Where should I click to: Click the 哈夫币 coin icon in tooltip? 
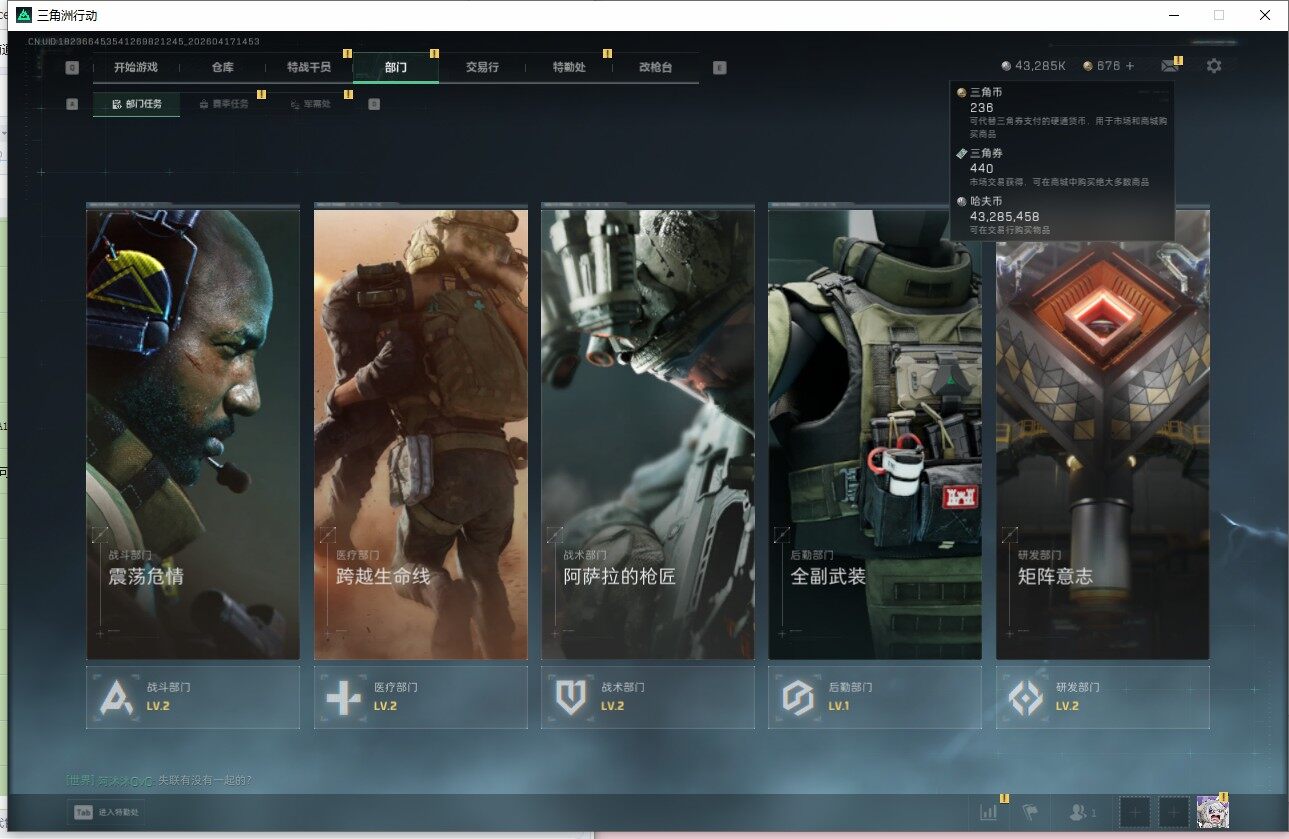(962, 201)
